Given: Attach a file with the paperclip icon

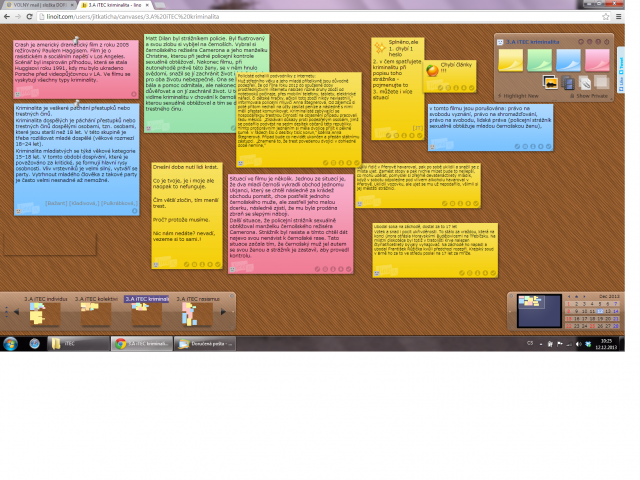Looking at the screenshot, I should coord(584,83).
